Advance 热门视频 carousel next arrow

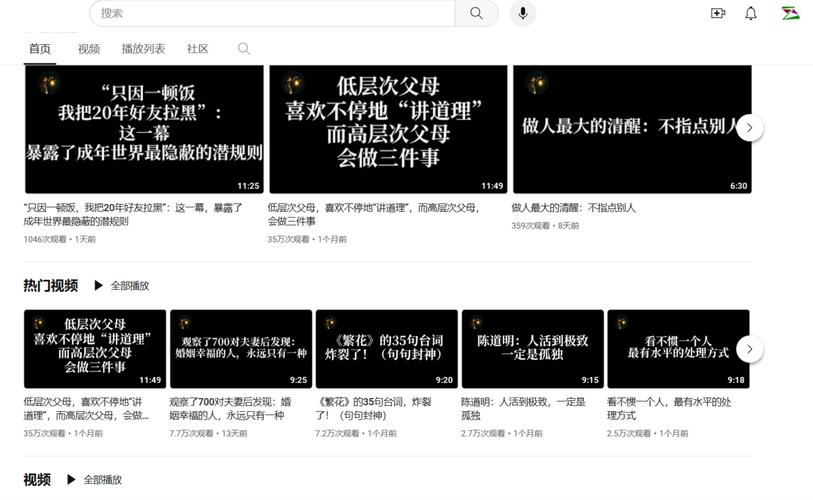(x=749, y=349)
